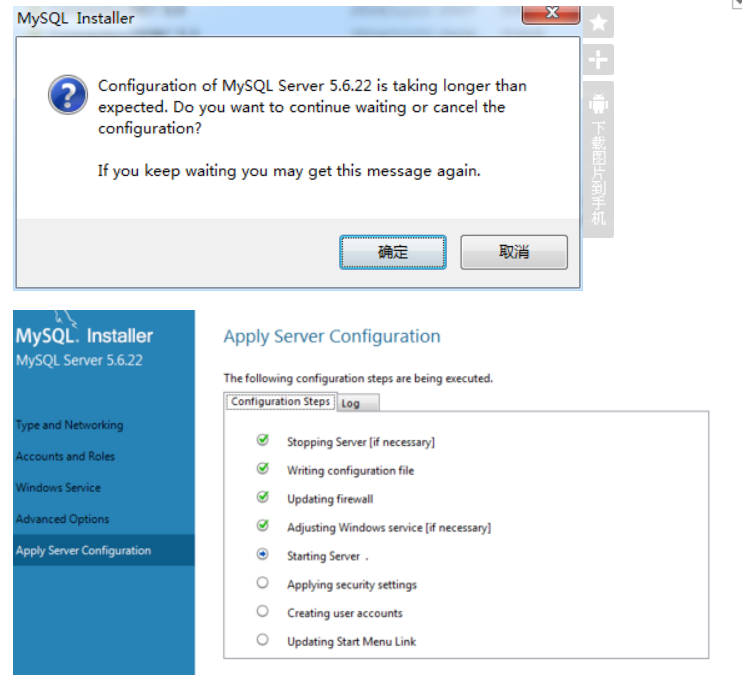Viewport: 742px width, 675px height.
Task: Click green check beside Updating firewall
Action: click(x=263, y=497)
